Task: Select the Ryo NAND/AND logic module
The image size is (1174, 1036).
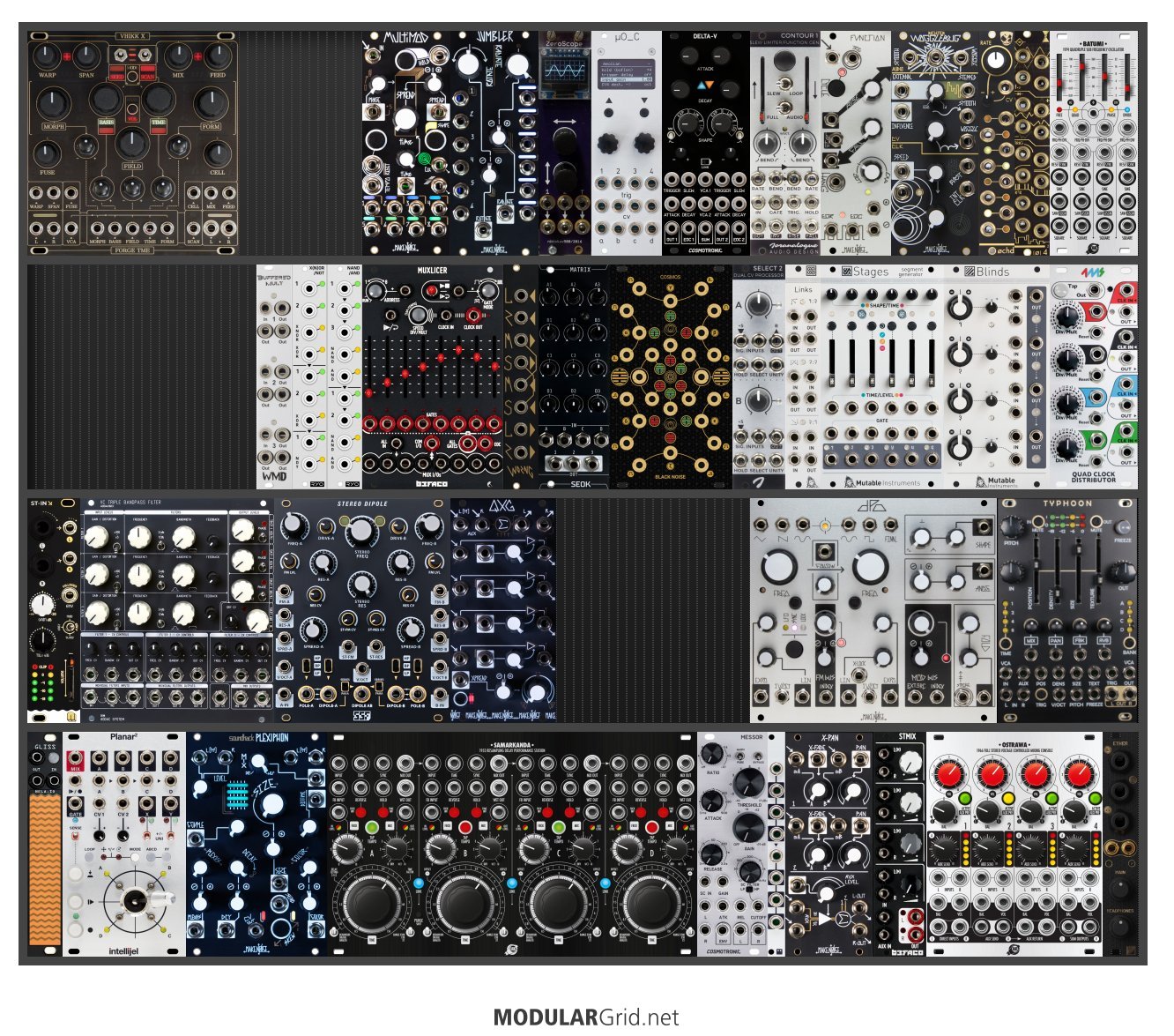Action: pos(345,376)
